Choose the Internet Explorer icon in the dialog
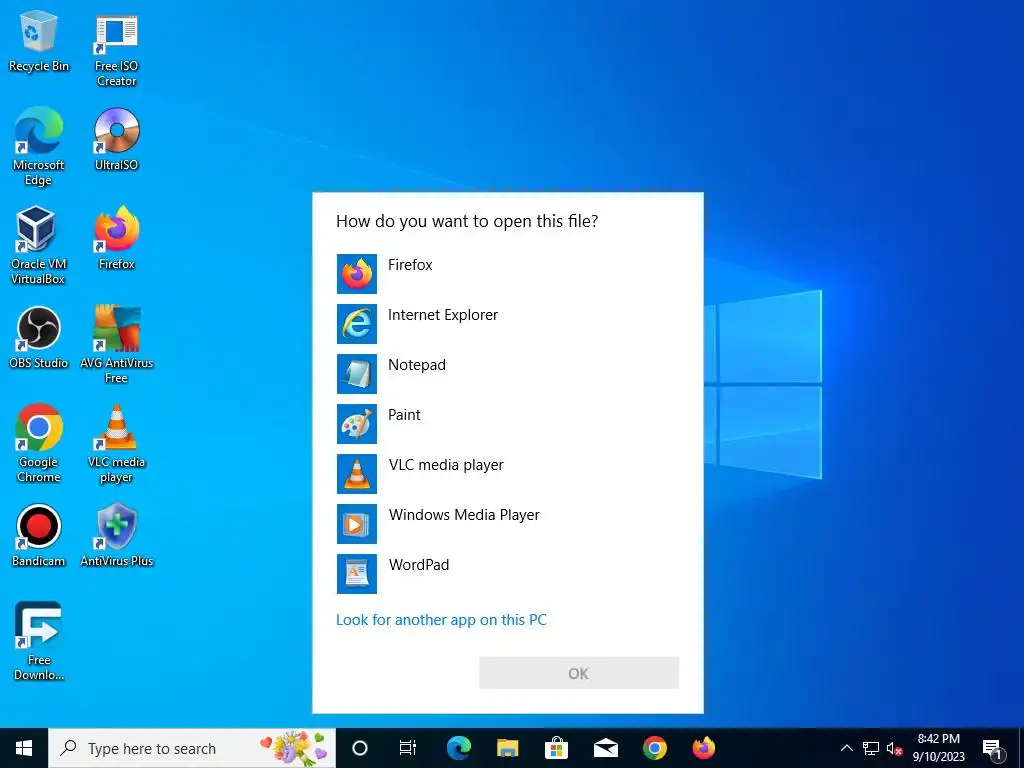 pyautogui.click(x=357, y=324)
